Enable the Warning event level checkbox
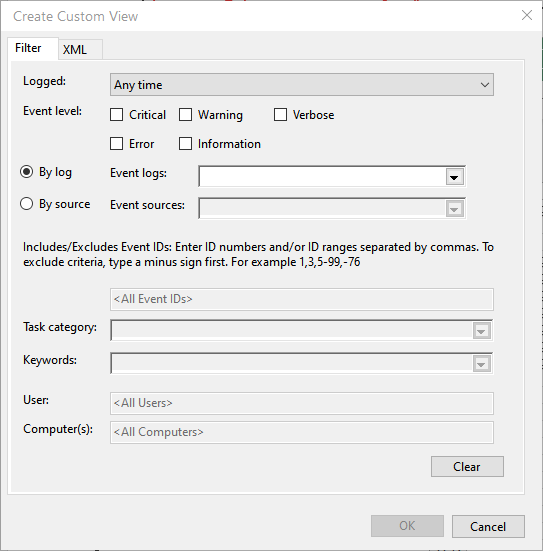This screenshot has width=543, height=551. 185,115
